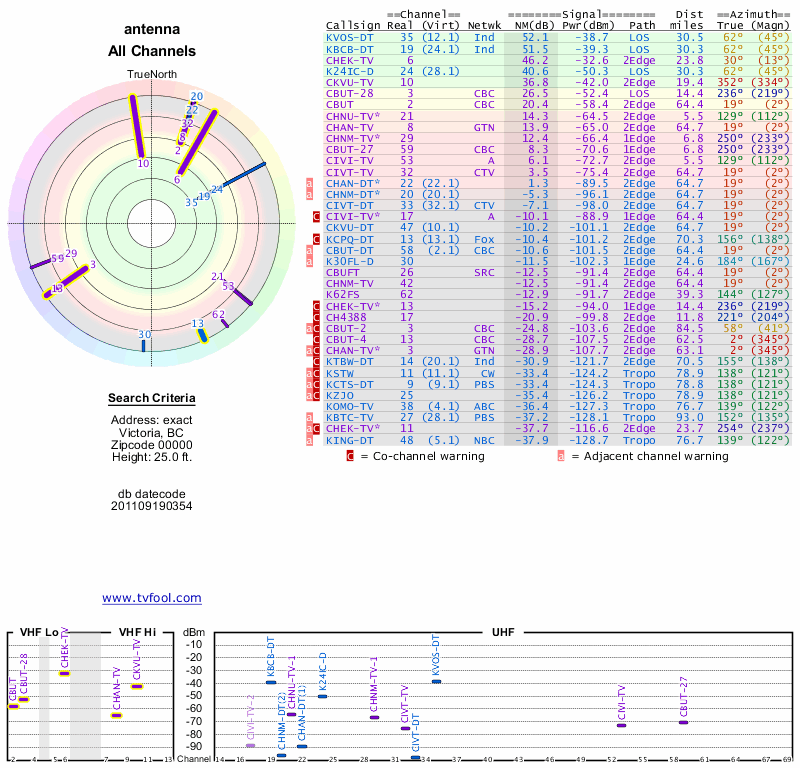Screen dimensions: 800x768
Task: Select the KSTW callsign
Action: tap(340, 374)
